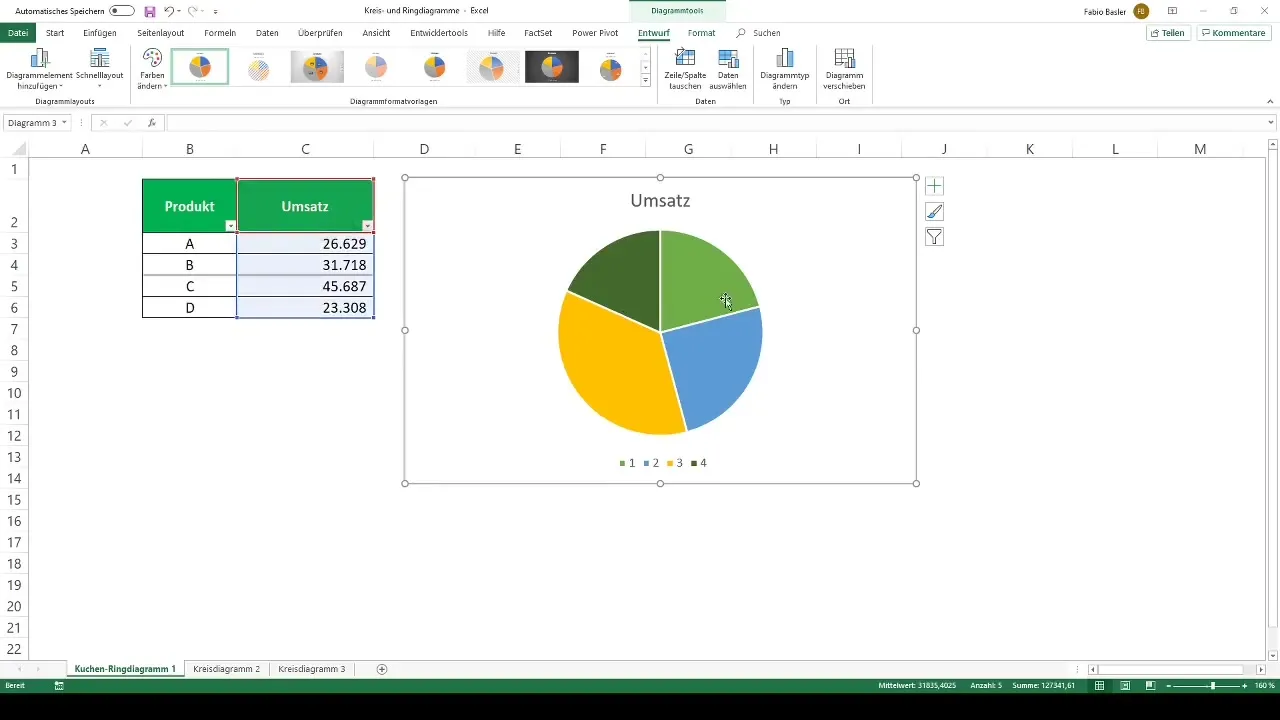1280x720 pixels.
Task: Click the Chart Filters funnel button
Action: 934,237
